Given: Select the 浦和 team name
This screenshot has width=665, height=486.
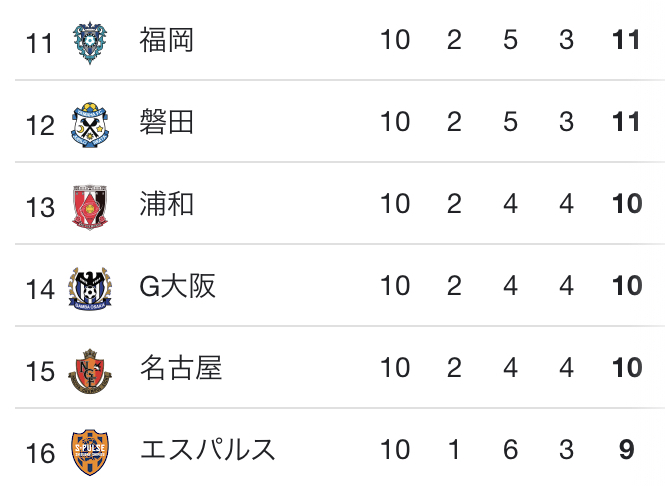Looking at the screenshot, I should click(167, 204).
